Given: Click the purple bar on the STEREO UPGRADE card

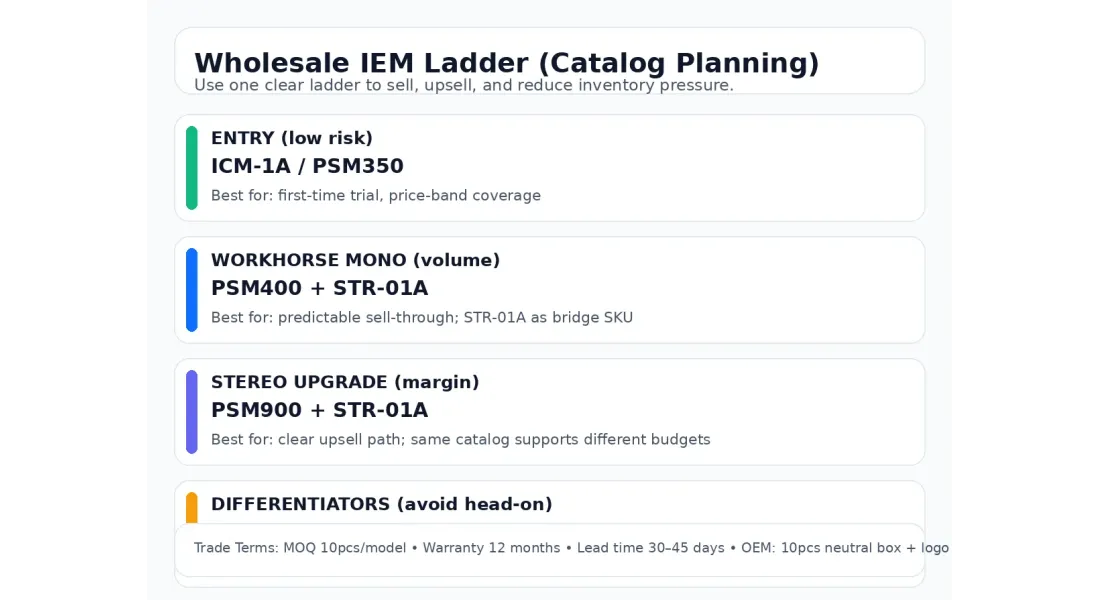Looking at the screenshot, I should coord(192,412).
